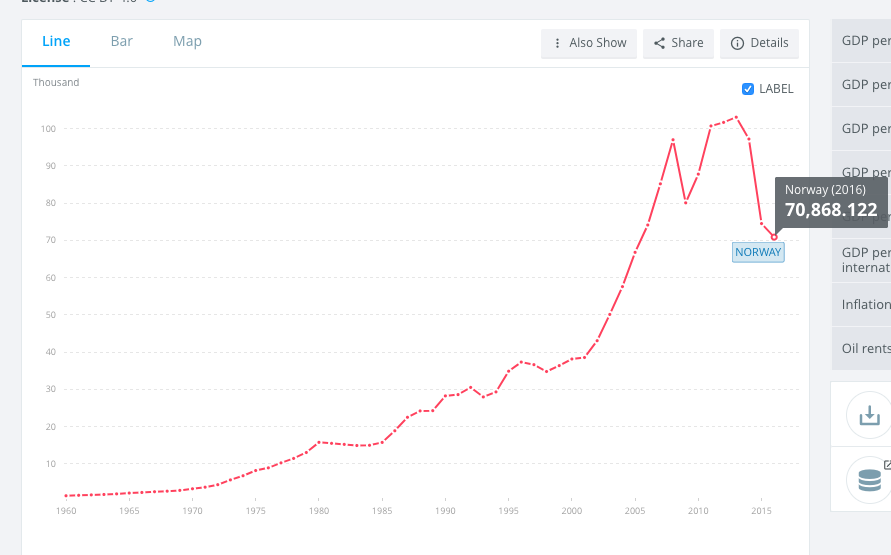This screenshot has height=555, width=891.
Task: Click the three-dot Also Show icon
Action: pos(557,43)
